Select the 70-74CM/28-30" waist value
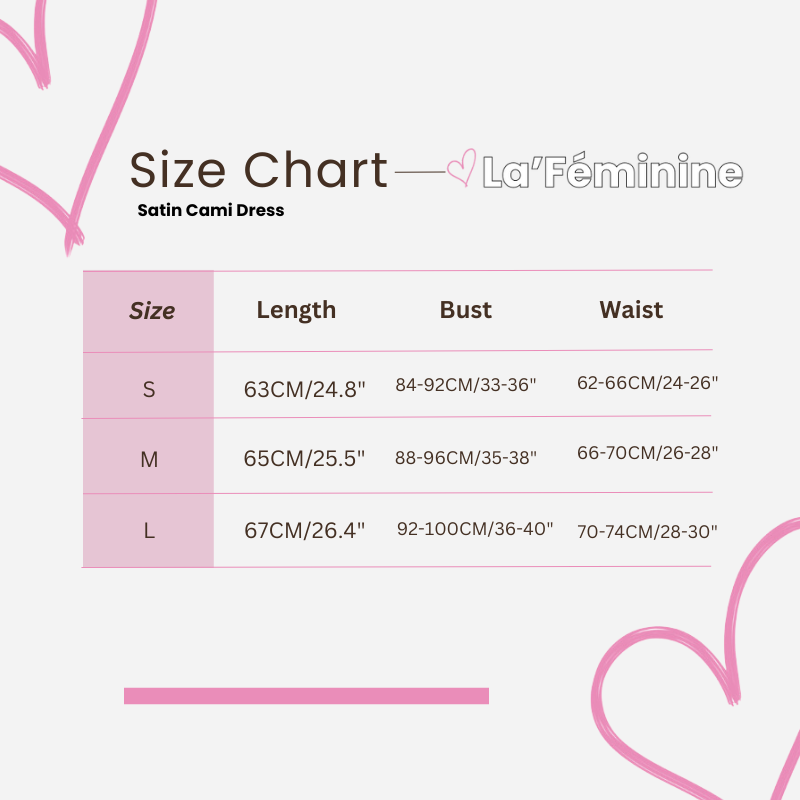The height and width of the screenshot is (800, 800). point(647,532)
